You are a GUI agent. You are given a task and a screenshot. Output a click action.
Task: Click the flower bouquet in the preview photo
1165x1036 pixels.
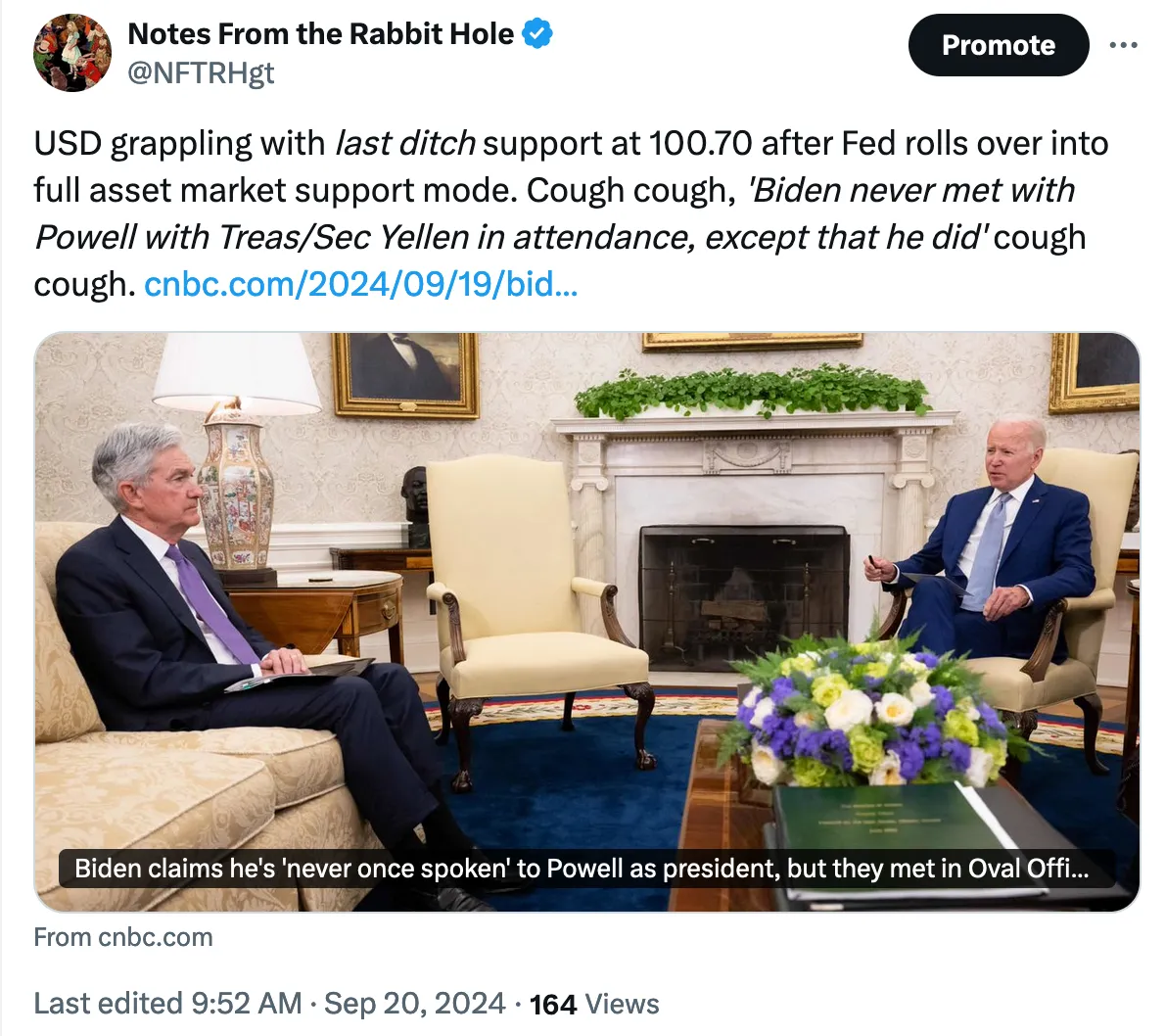pos(871,710)
